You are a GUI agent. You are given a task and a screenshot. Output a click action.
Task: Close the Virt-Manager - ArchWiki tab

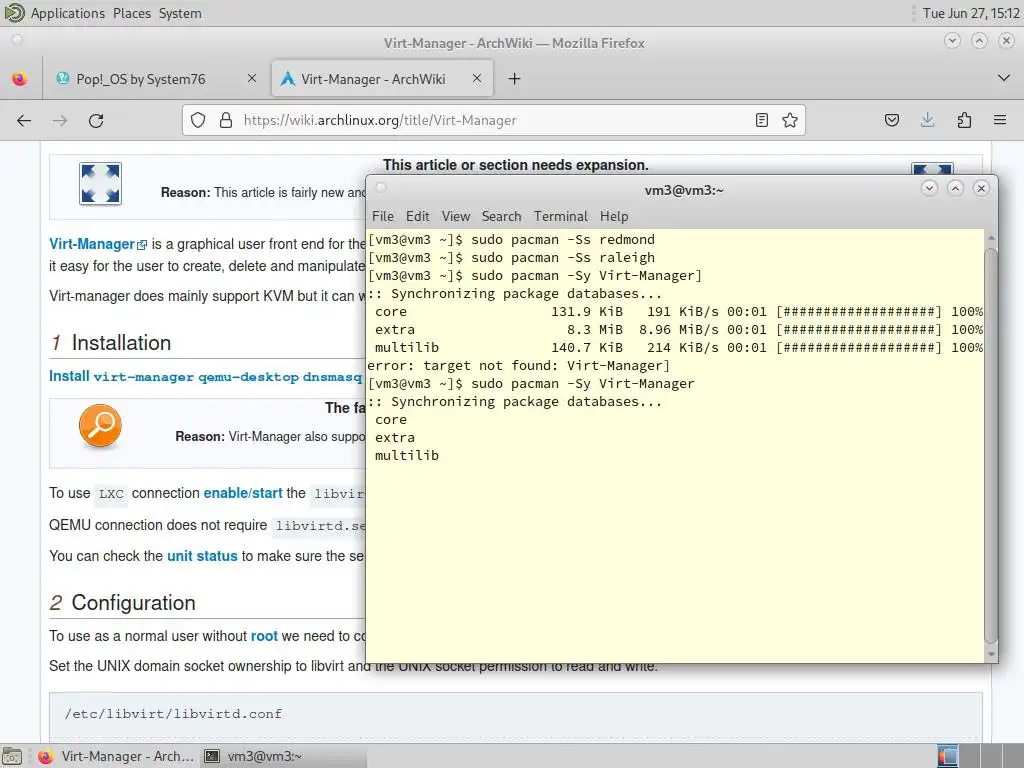tap(477, 78)
